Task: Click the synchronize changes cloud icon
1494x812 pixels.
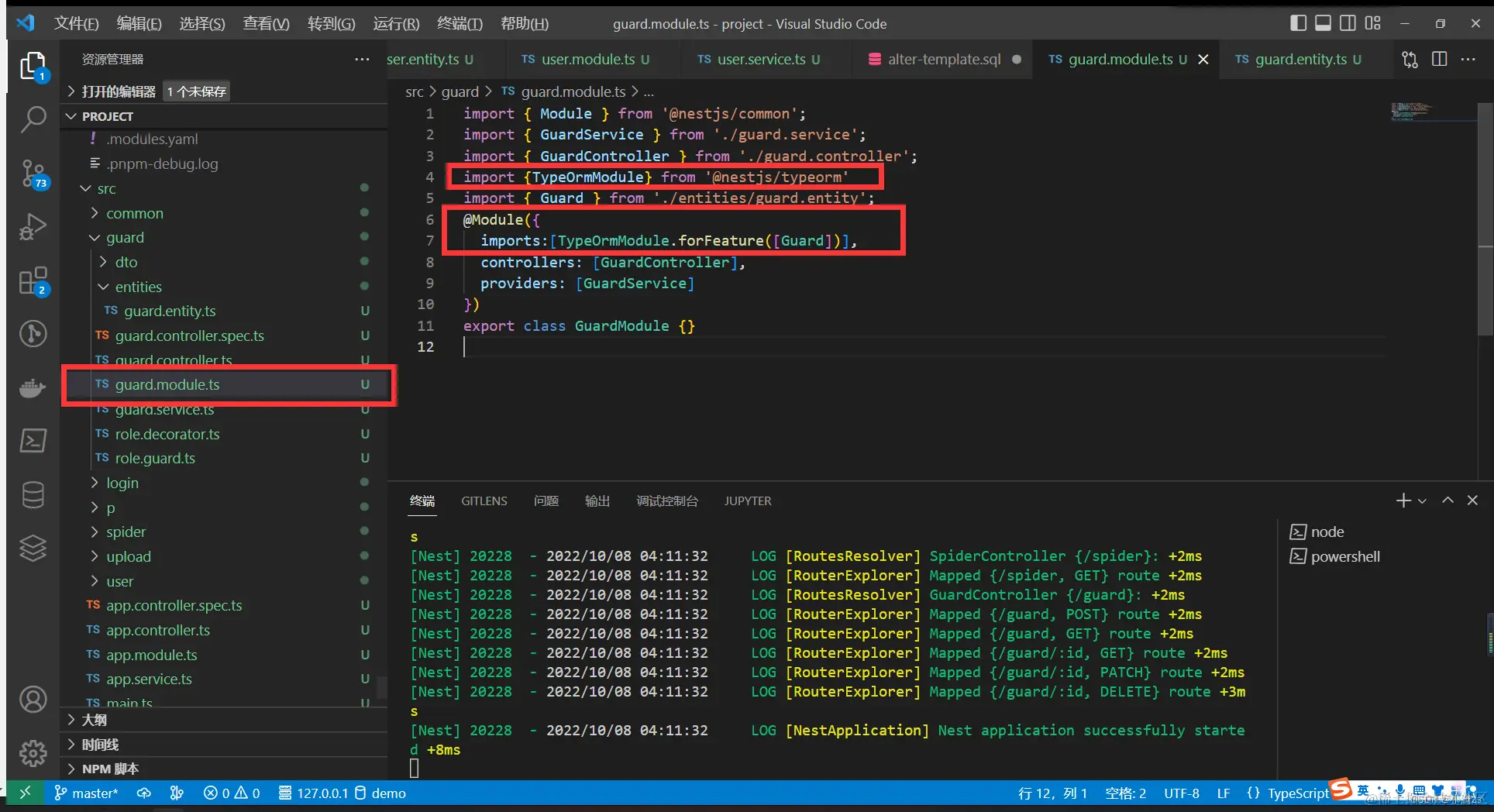Action: point(144,793)
